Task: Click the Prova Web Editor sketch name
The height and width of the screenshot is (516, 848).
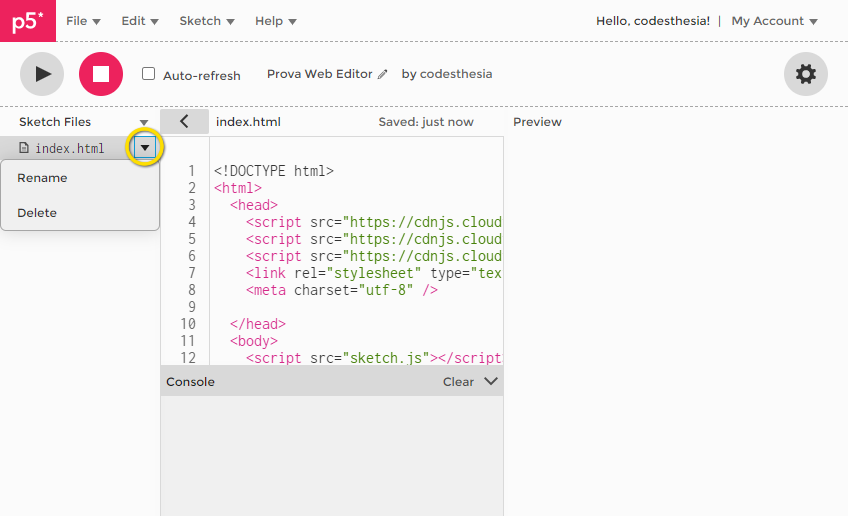Action: click(320, 74)
